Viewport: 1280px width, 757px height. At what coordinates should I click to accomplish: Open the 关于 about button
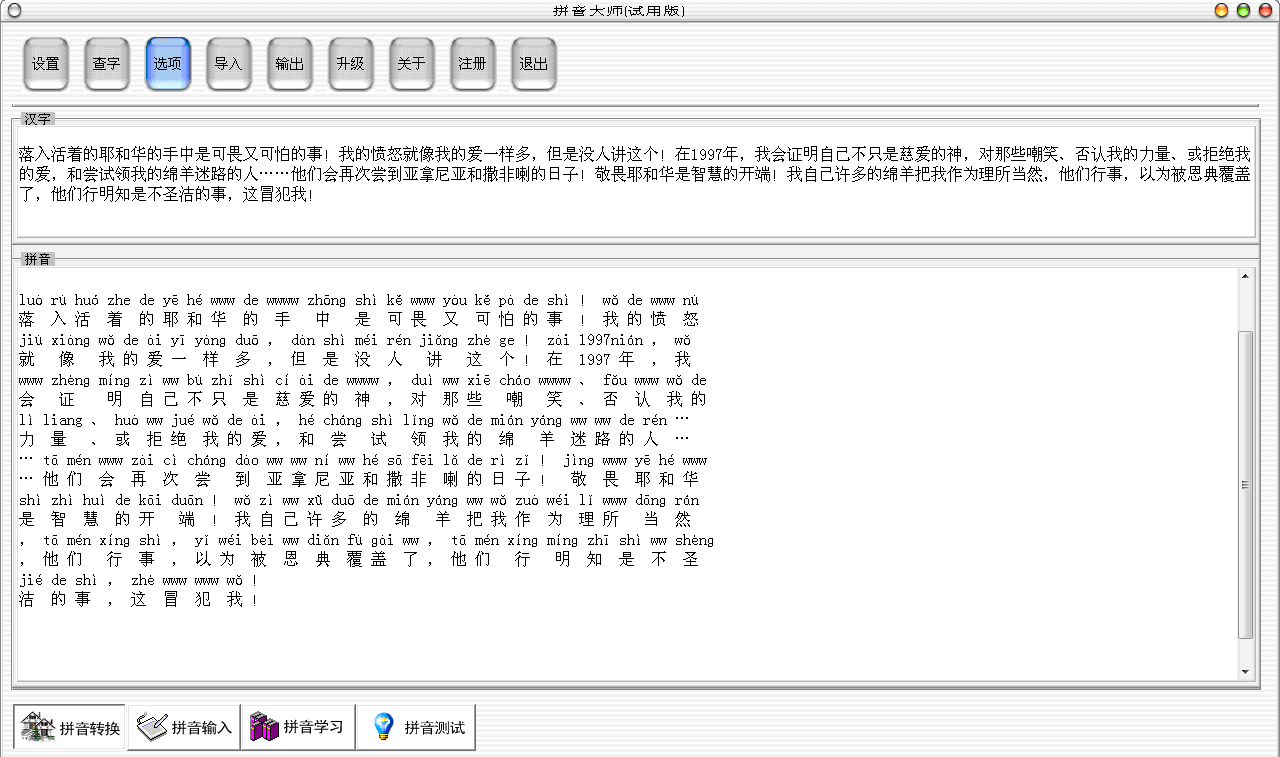(x=412, y=64)
